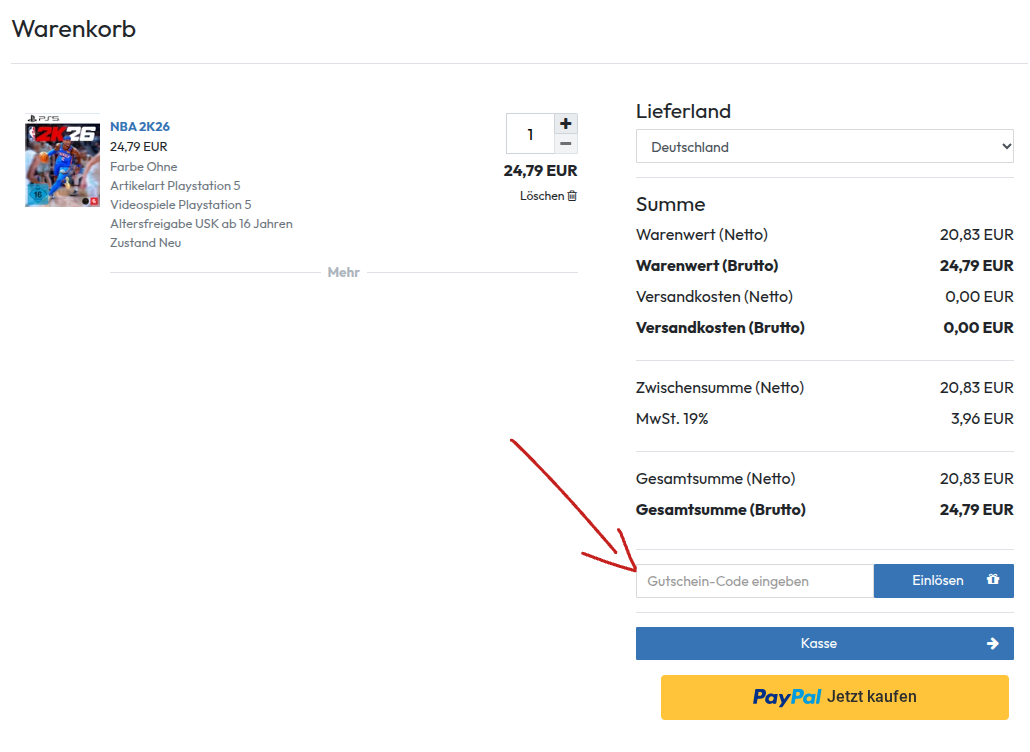Select the item price 24,79 EUR under title
This screenshot has height=752, width=1030.
click(139, 146)
